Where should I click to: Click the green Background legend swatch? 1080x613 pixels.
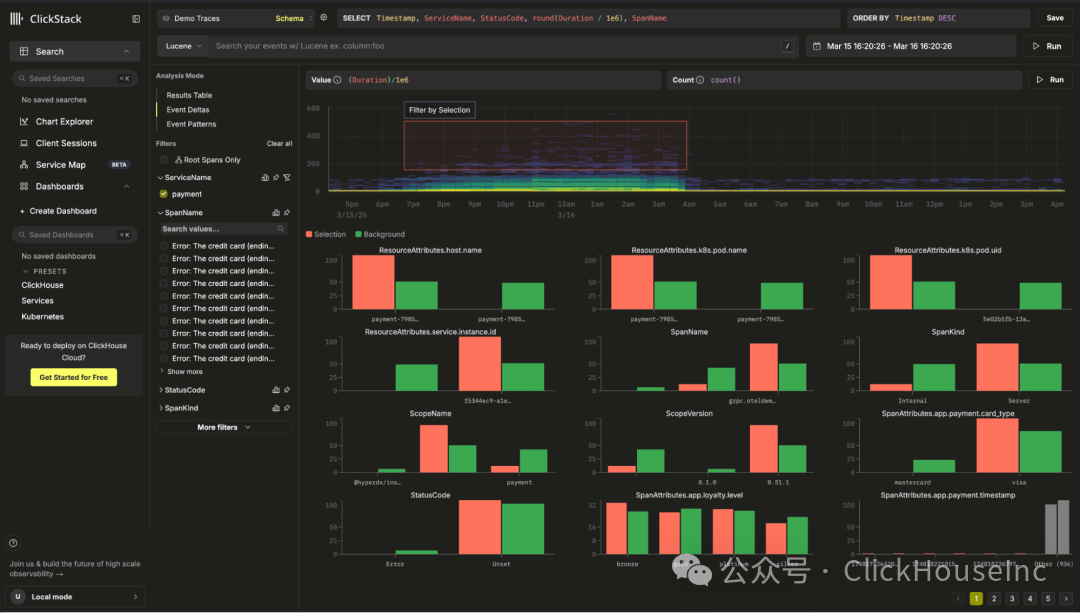coord(358,234)
